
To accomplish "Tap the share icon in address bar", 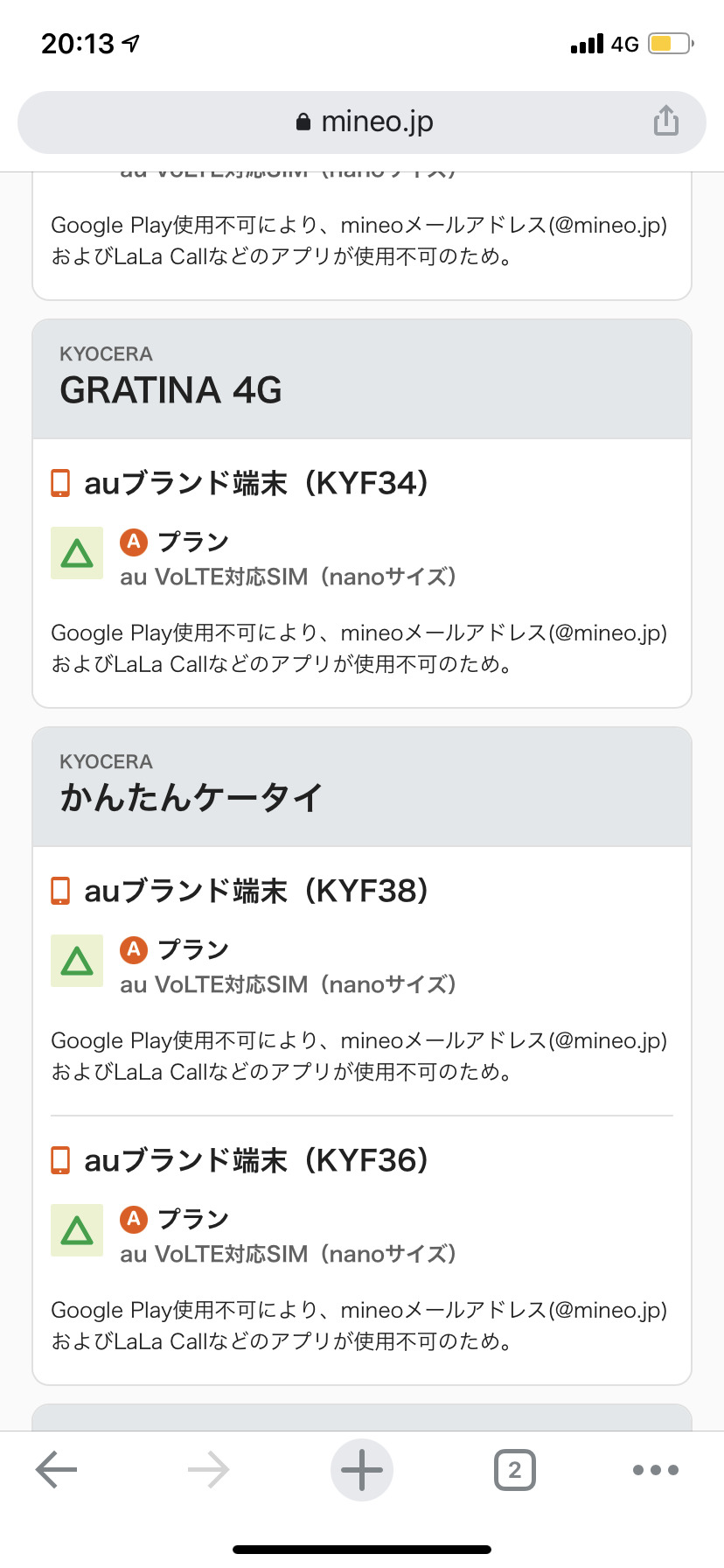I will (x=665, y=121).
